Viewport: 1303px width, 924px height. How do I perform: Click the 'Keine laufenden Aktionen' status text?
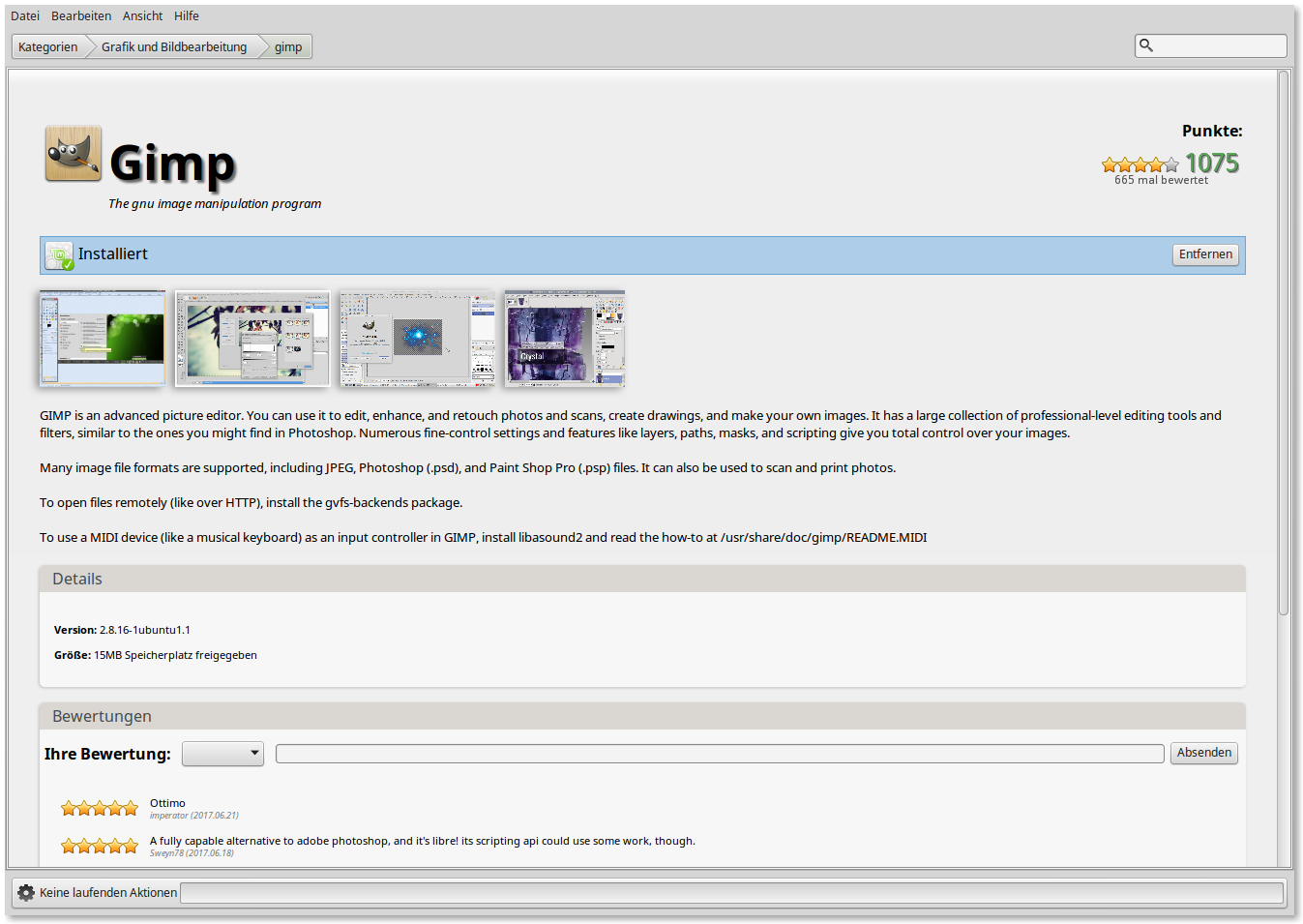point(108,892)
